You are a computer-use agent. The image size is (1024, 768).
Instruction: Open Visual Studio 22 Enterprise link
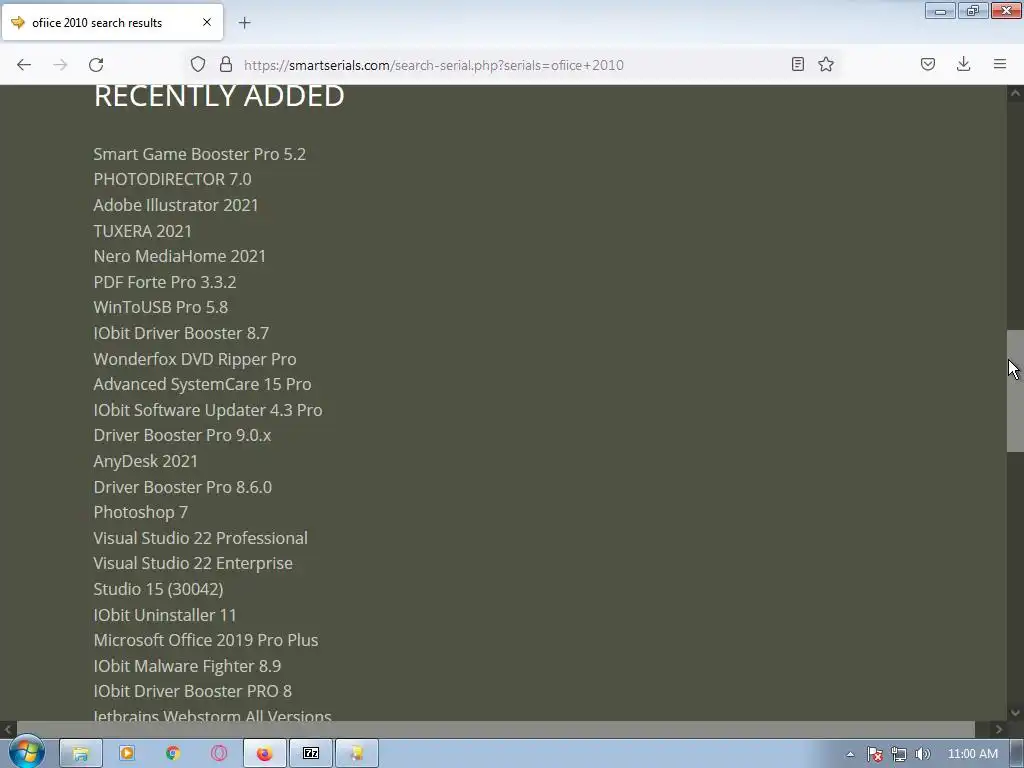point(193,563)
